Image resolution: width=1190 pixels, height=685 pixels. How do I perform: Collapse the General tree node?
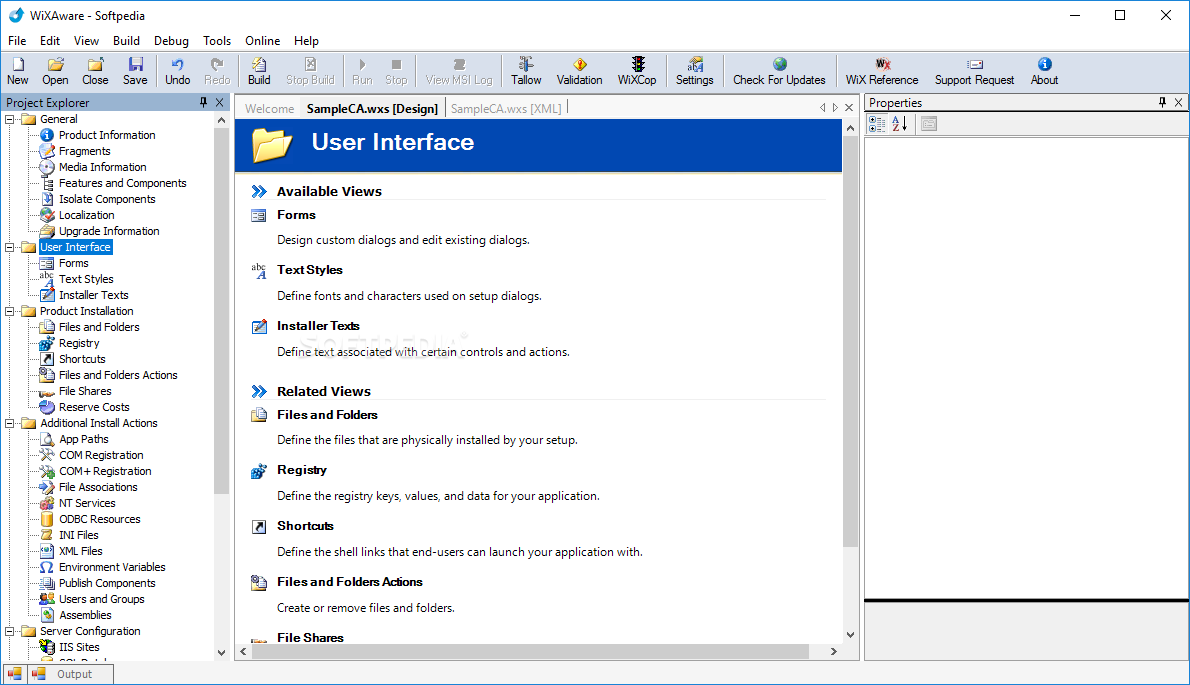tap(10, 119)
